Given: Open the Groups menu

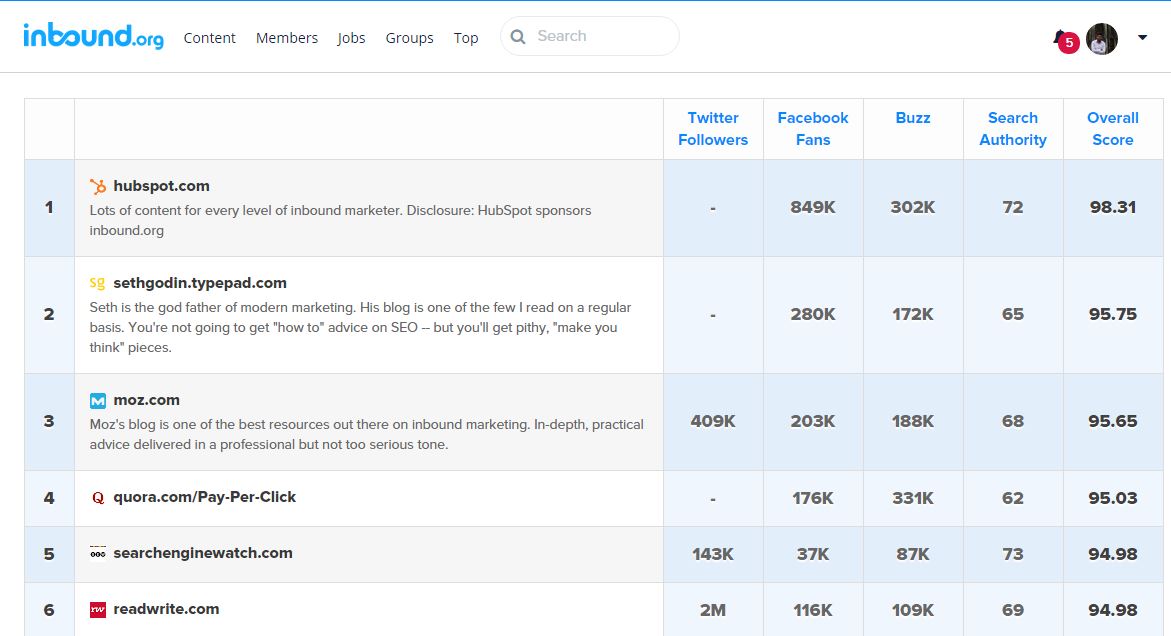Looking at the screenshot, I should (409, 38).
